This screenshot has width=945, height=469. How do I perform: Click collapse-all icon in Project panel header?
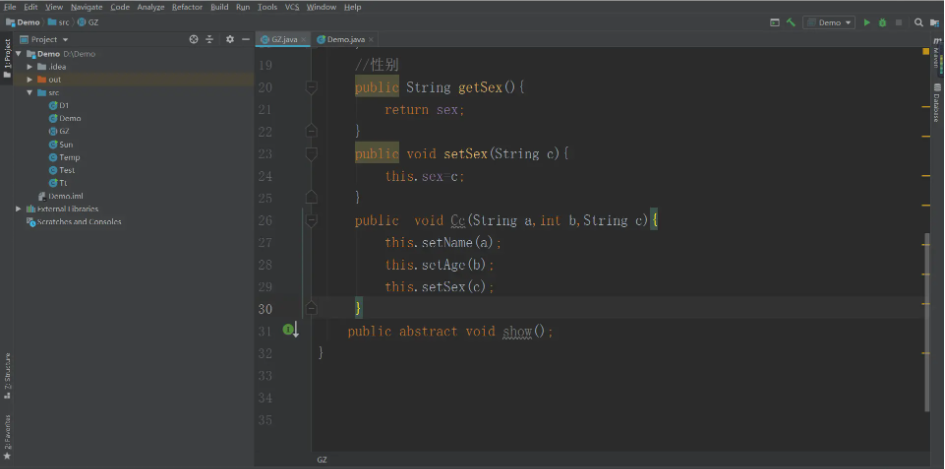click(209, 39)
